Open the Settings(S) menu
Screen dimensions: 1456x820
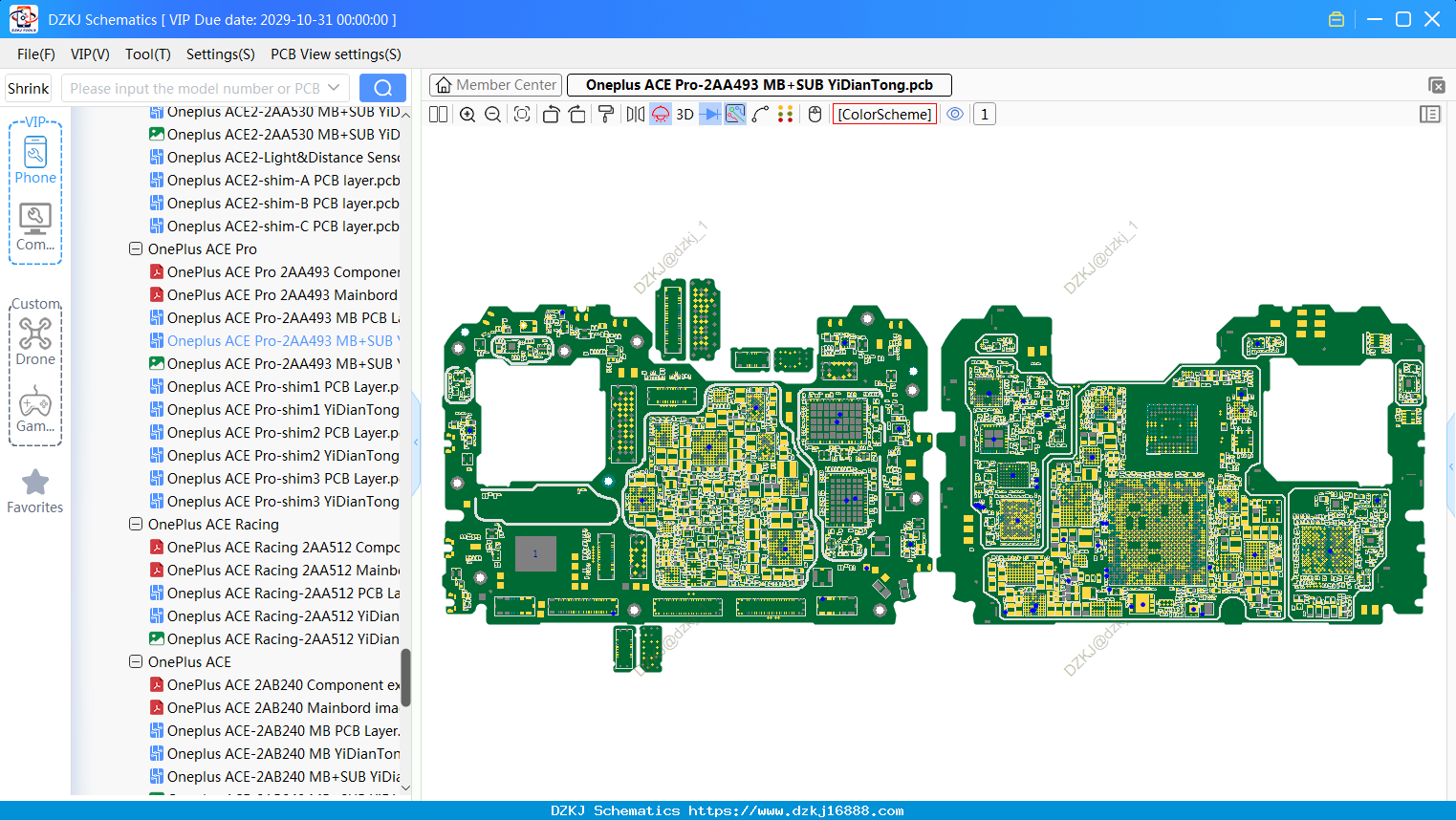pos(221,54)
